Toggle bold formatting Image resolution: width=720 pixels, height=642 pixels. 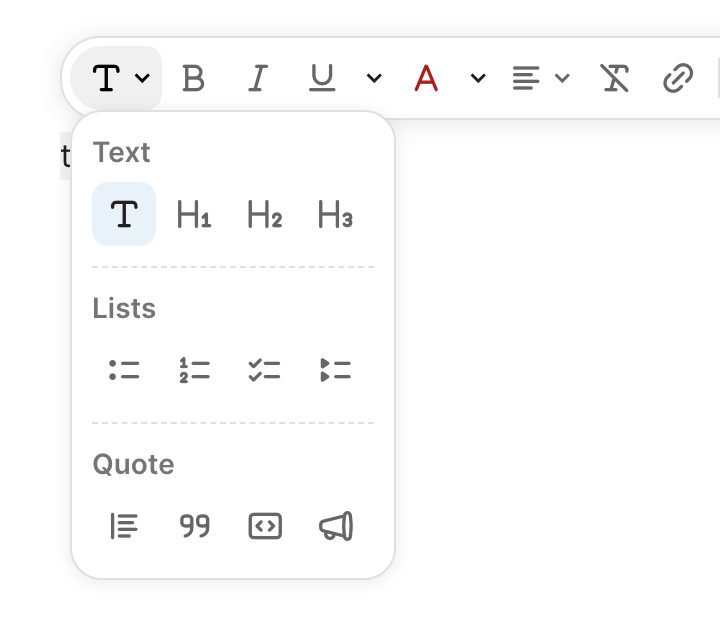coord(193,78)
